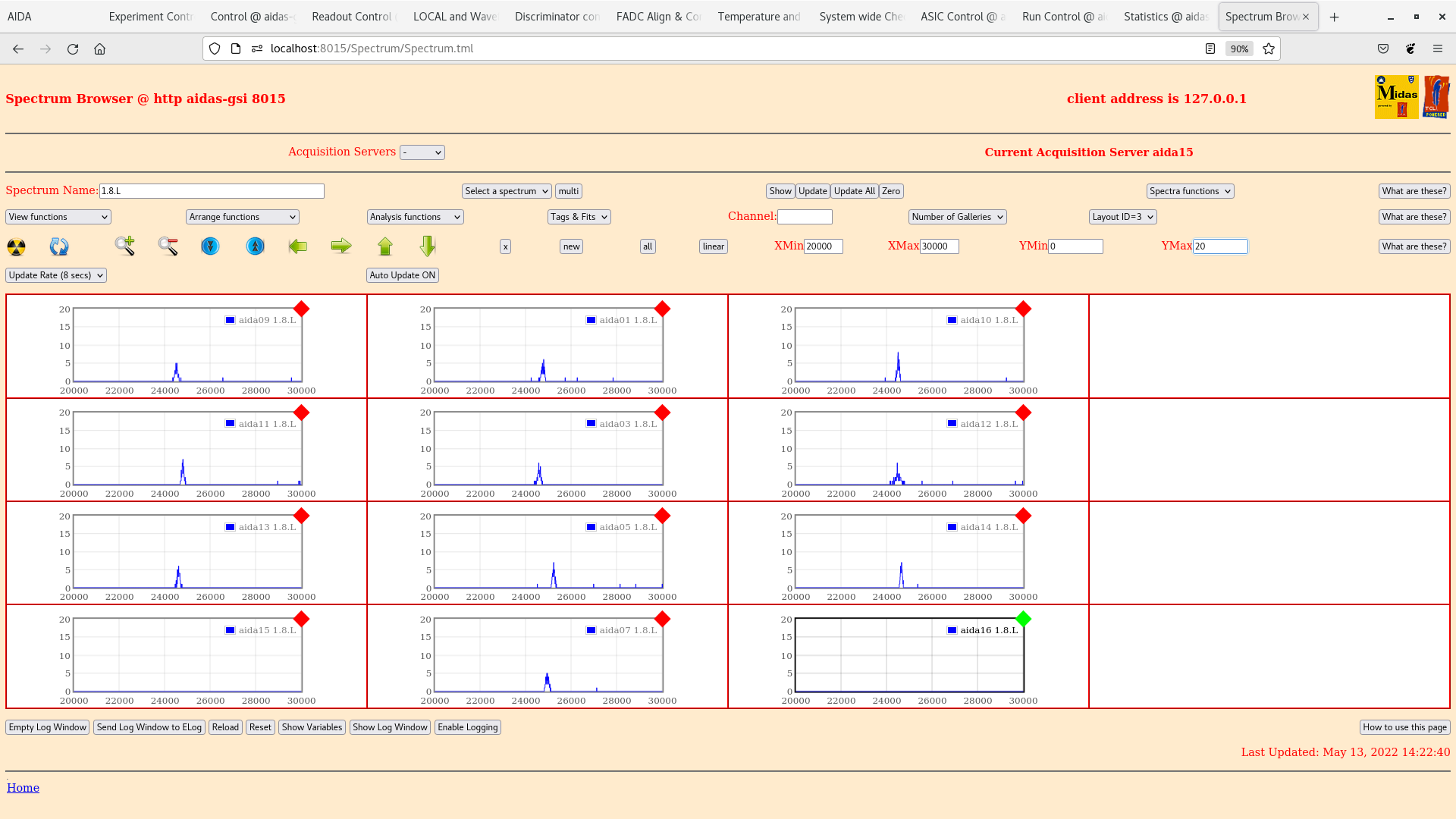Click the green left arrow icon

(x=298, y=246)
